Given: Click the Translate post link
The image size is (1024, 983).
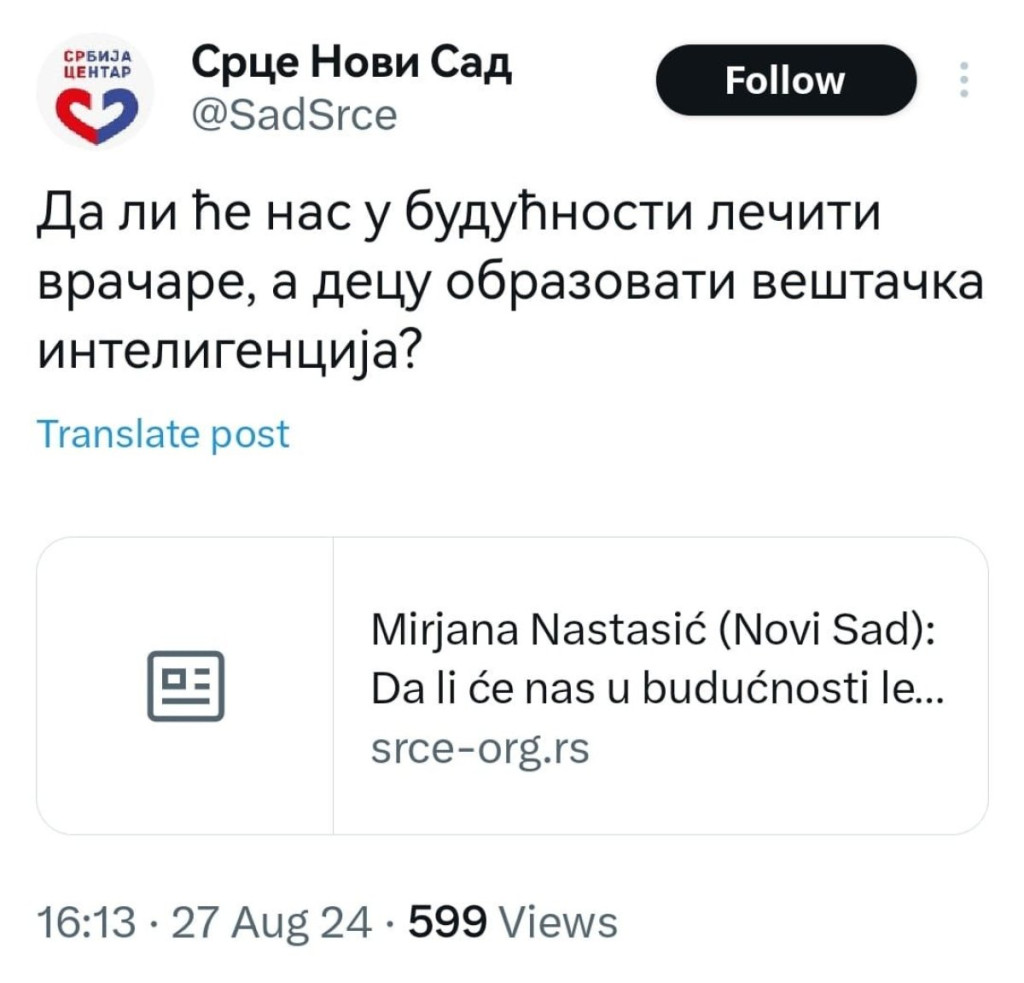Looking at the screenshot, I should coord(162,434).
